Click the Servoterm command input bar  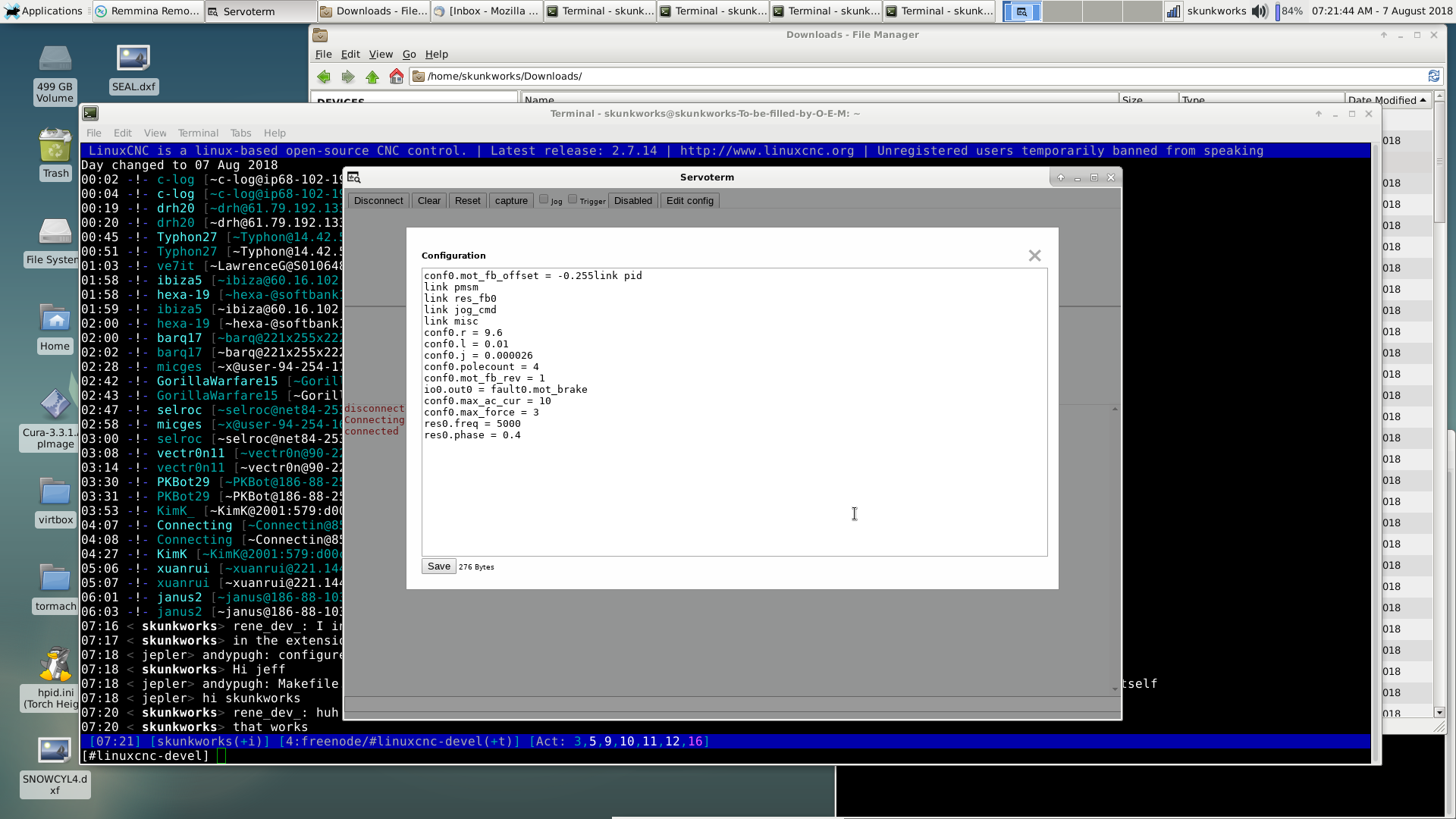click(732, 704)
